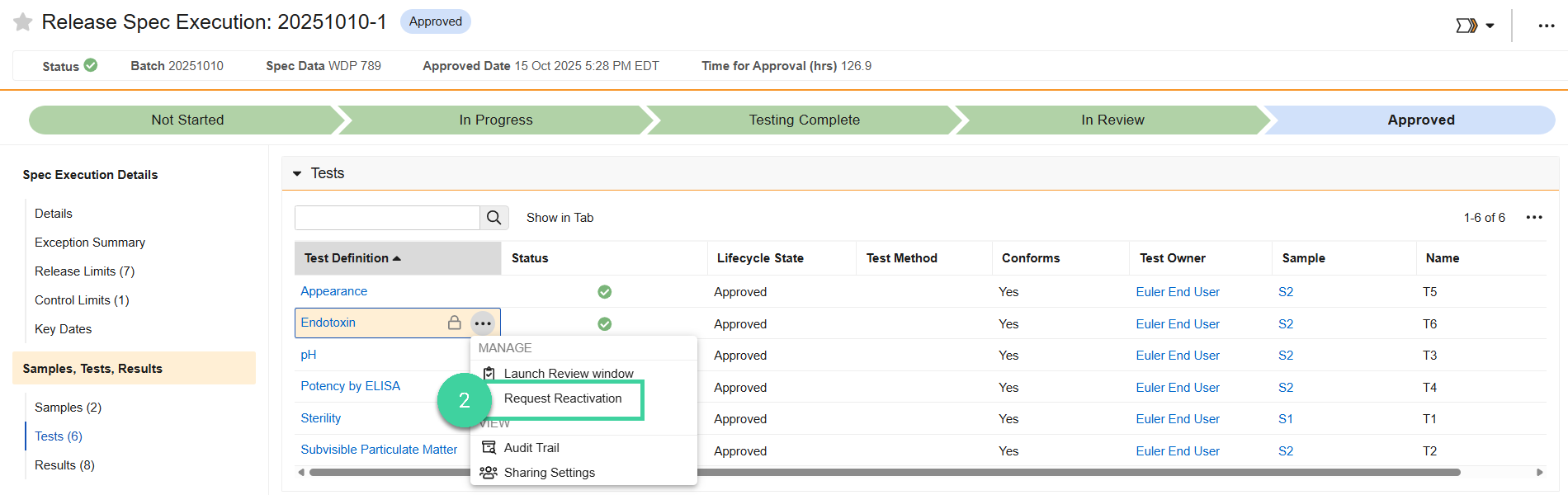Open Details in the sidebar
The height and width of the screenshot is (495, 1568).
(54, 214)
